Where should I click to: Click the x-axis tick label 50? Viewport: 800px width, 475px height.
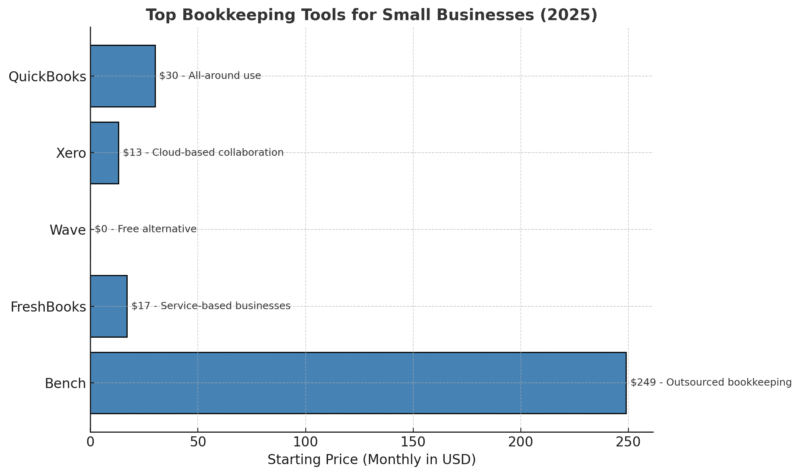(x=198, y=442)
